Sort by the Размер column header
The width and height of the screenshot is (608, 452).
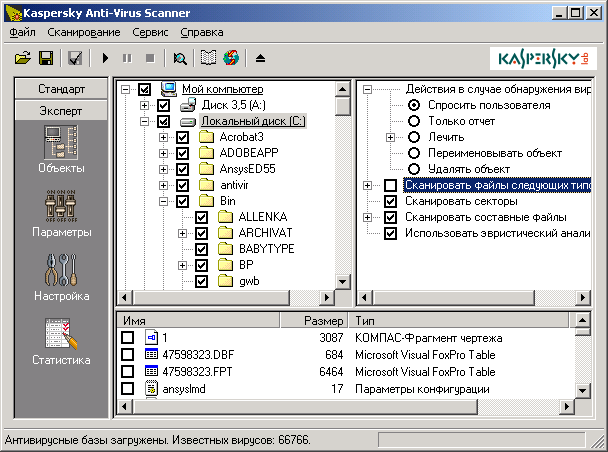[x=314, y=321]
